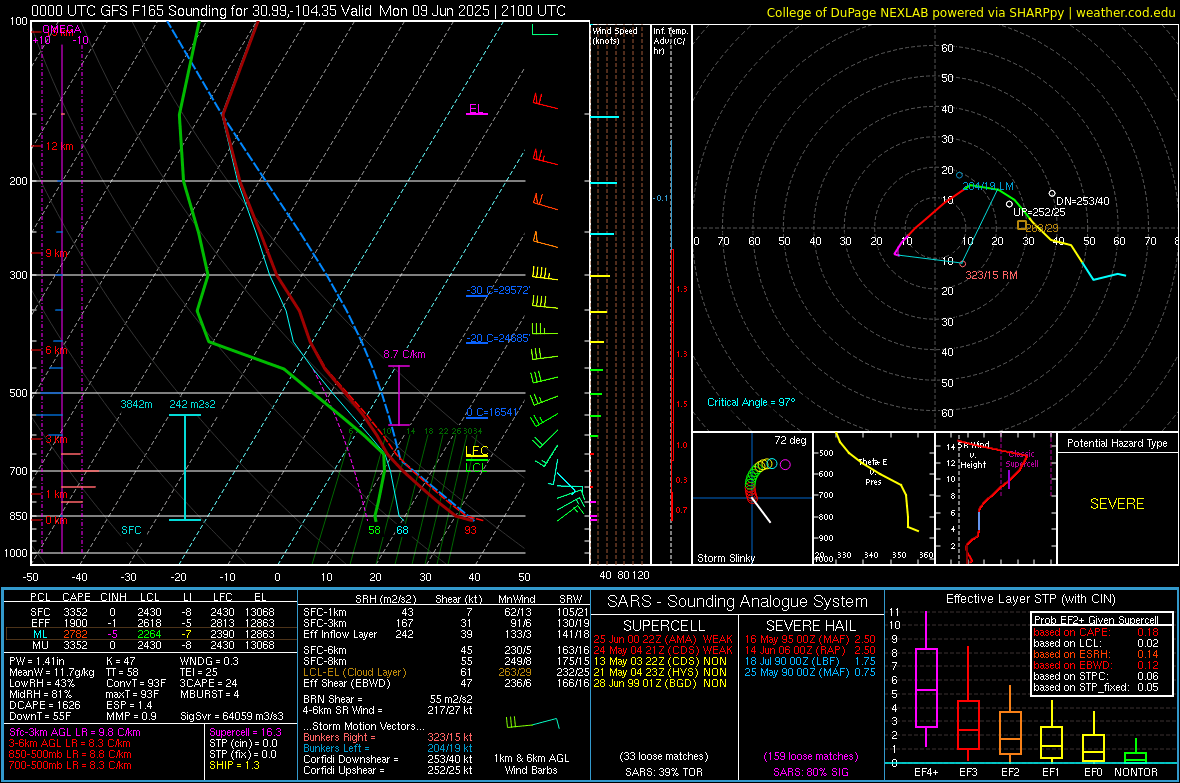The width and height of the screenshot is (1180, 783).
Task: Select 'Critical Angle = 97°' on the hodograph
Action: click(751, 402)
